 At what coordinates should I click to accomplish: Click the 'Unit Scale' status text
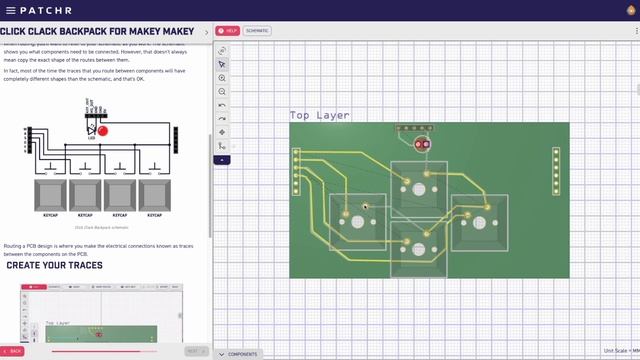pyautogui.click(x=621, y=351)
